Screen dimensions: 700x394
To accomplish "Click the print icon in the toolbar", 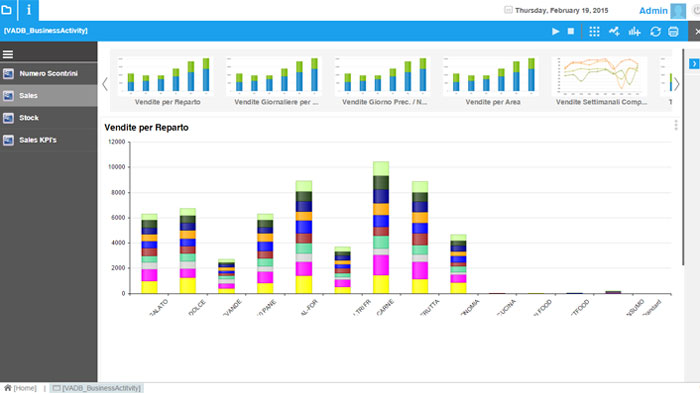I will pos(673,31).
